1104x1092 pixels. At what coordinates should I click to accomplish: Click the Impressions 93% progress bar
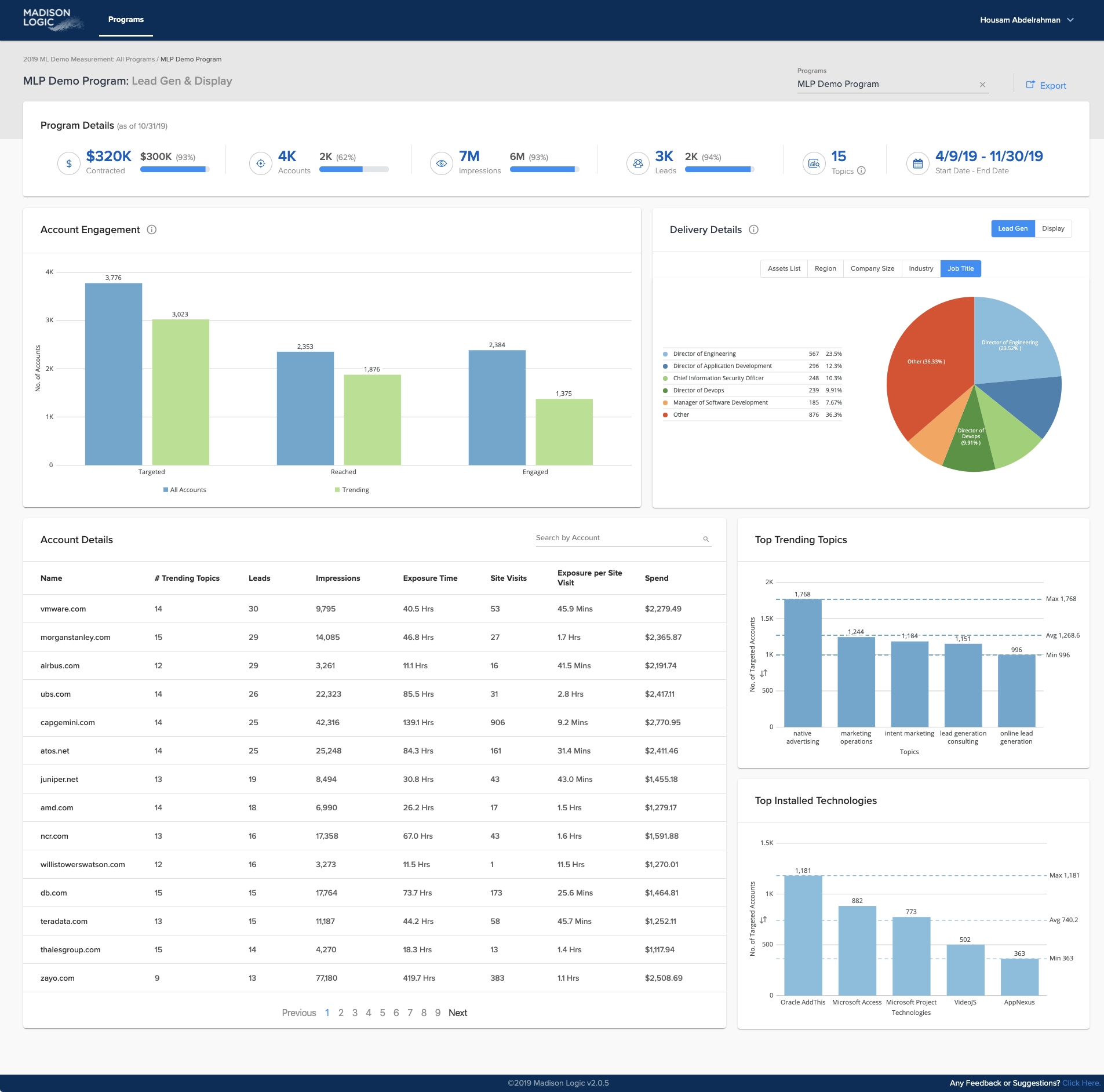pyautogui.click(x=545, y=169)
